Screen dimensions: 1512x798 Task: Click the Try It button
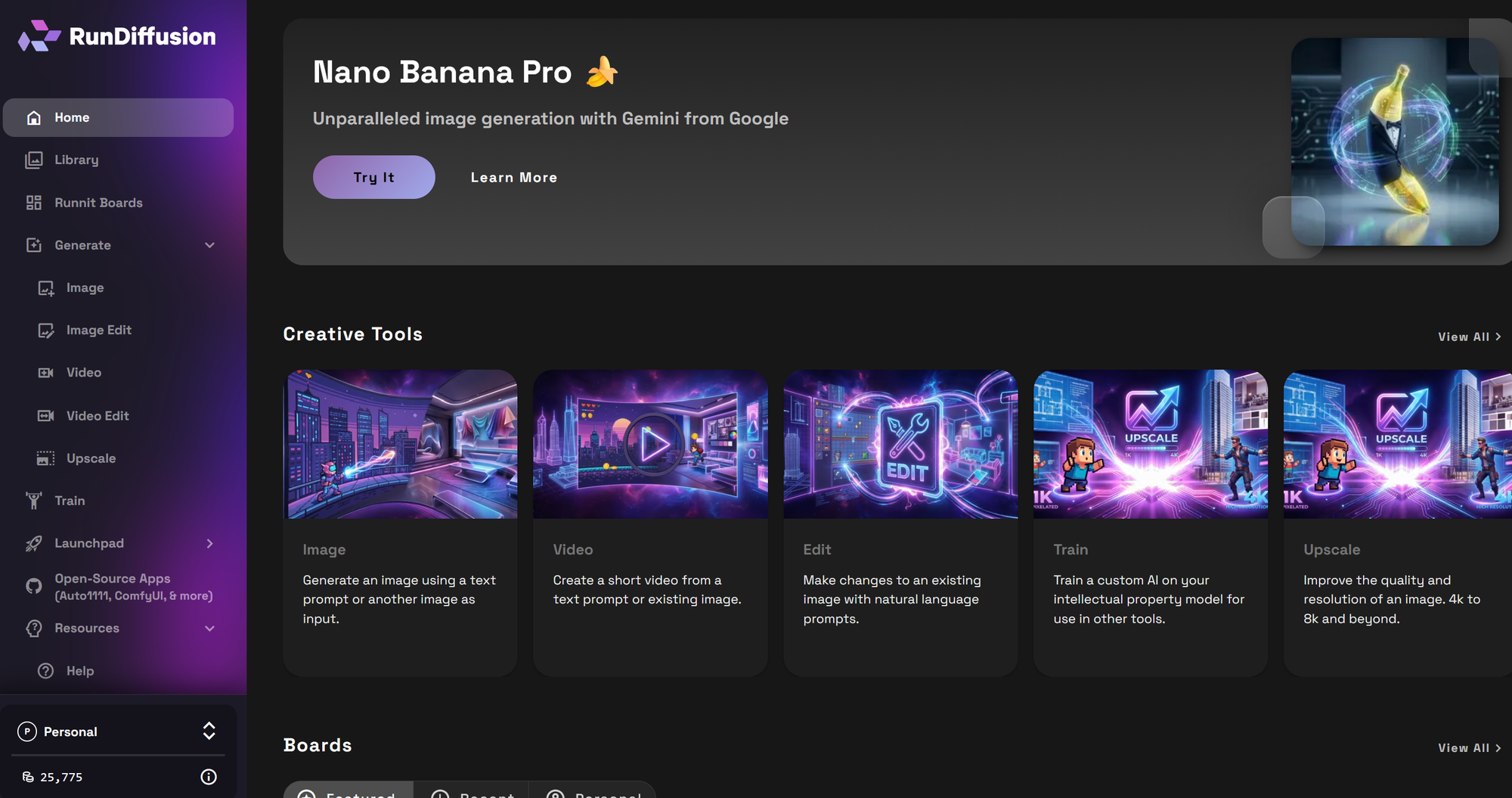pyautogui.click(x=374, y=177)
